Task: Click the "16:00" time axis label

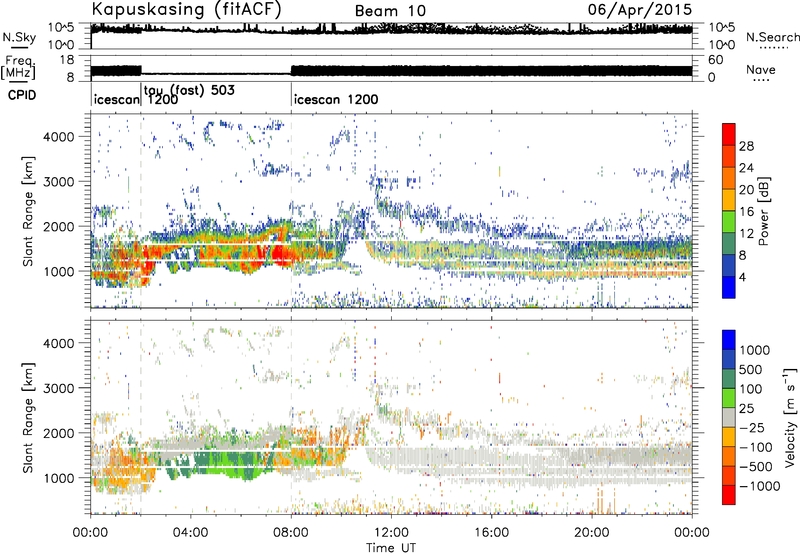Action: [x=491, y=533]
